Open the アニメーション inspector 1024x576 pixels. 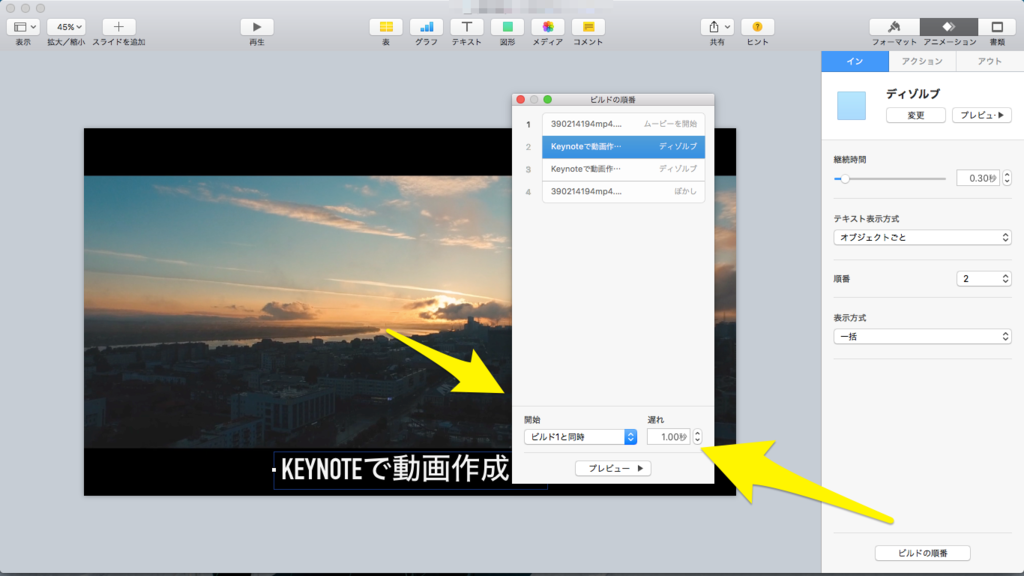point(949,27)
